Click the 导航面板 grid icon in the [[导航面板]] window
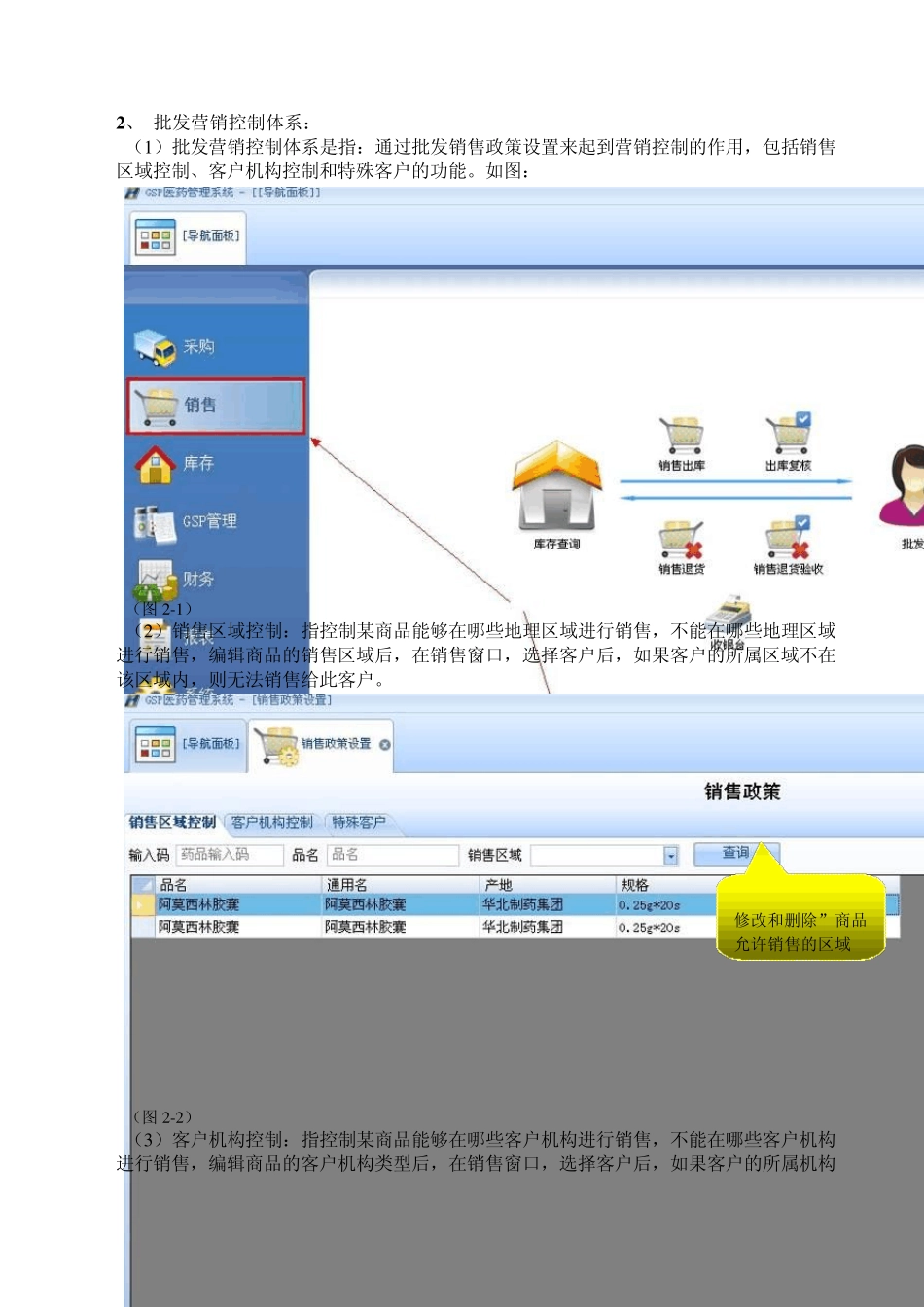This screenshot has width=924, height=1307. [x=156, y=236]
